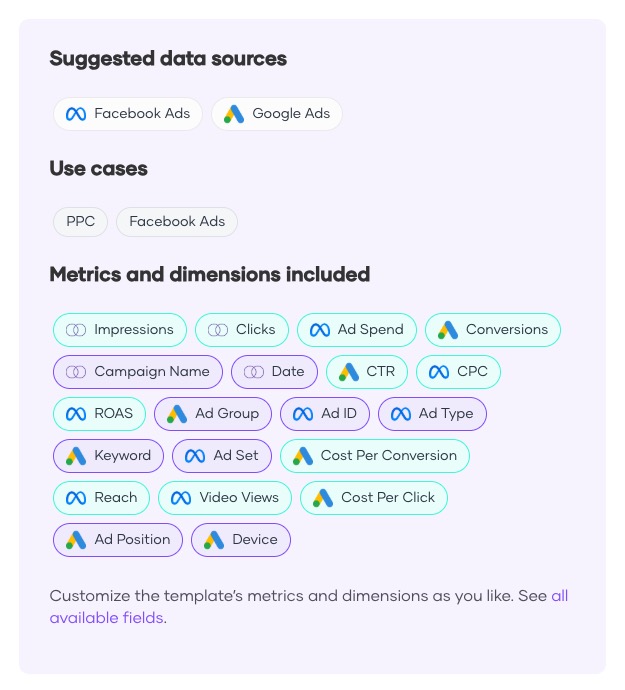Screen dimensions: 625x690
Task: Click the blended-source icon on Impressions chip
Action: [76, 330]
